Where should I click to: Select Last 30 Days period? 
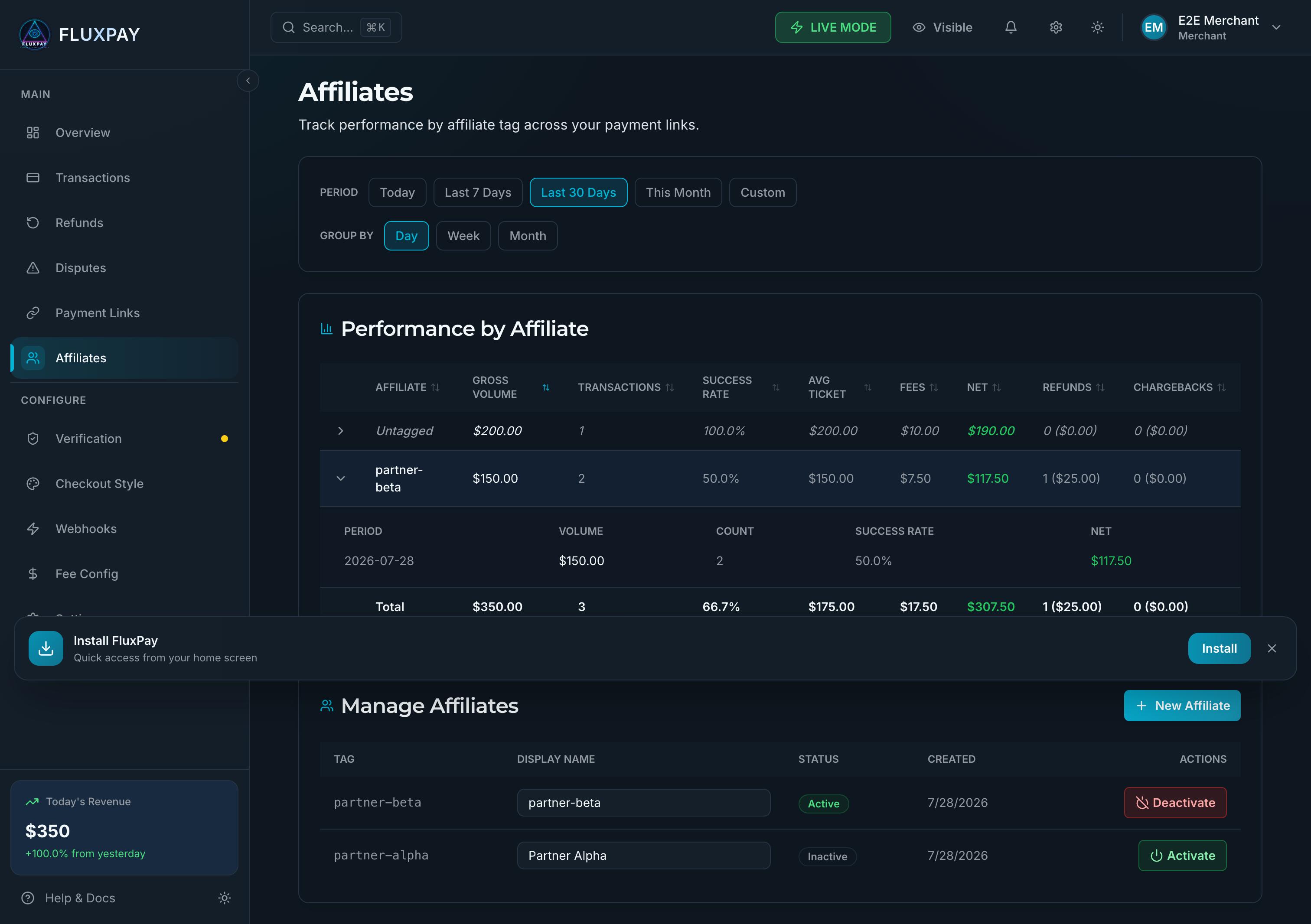[x=578, y=192]
